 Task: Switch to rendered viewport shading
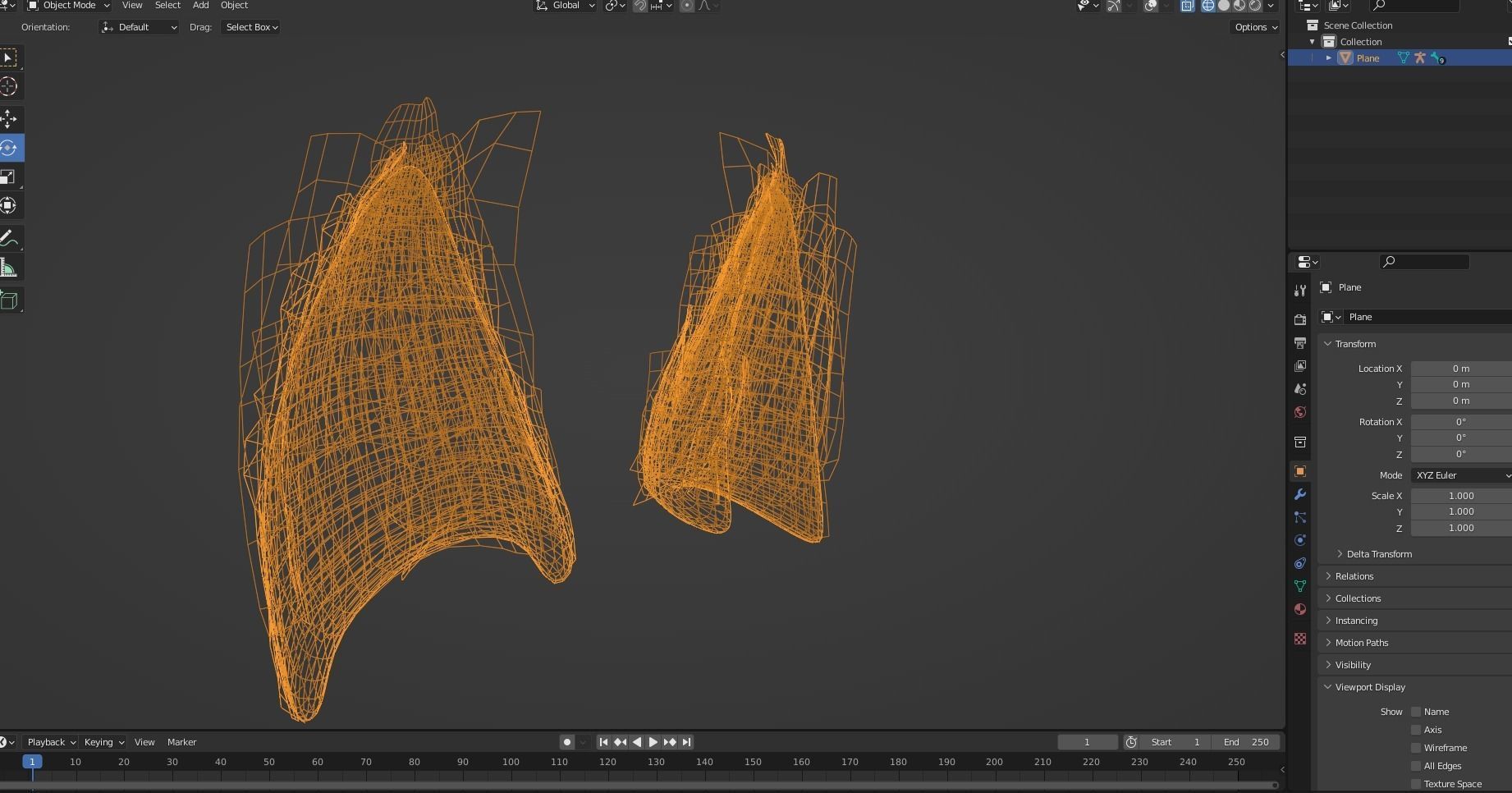1255,6
